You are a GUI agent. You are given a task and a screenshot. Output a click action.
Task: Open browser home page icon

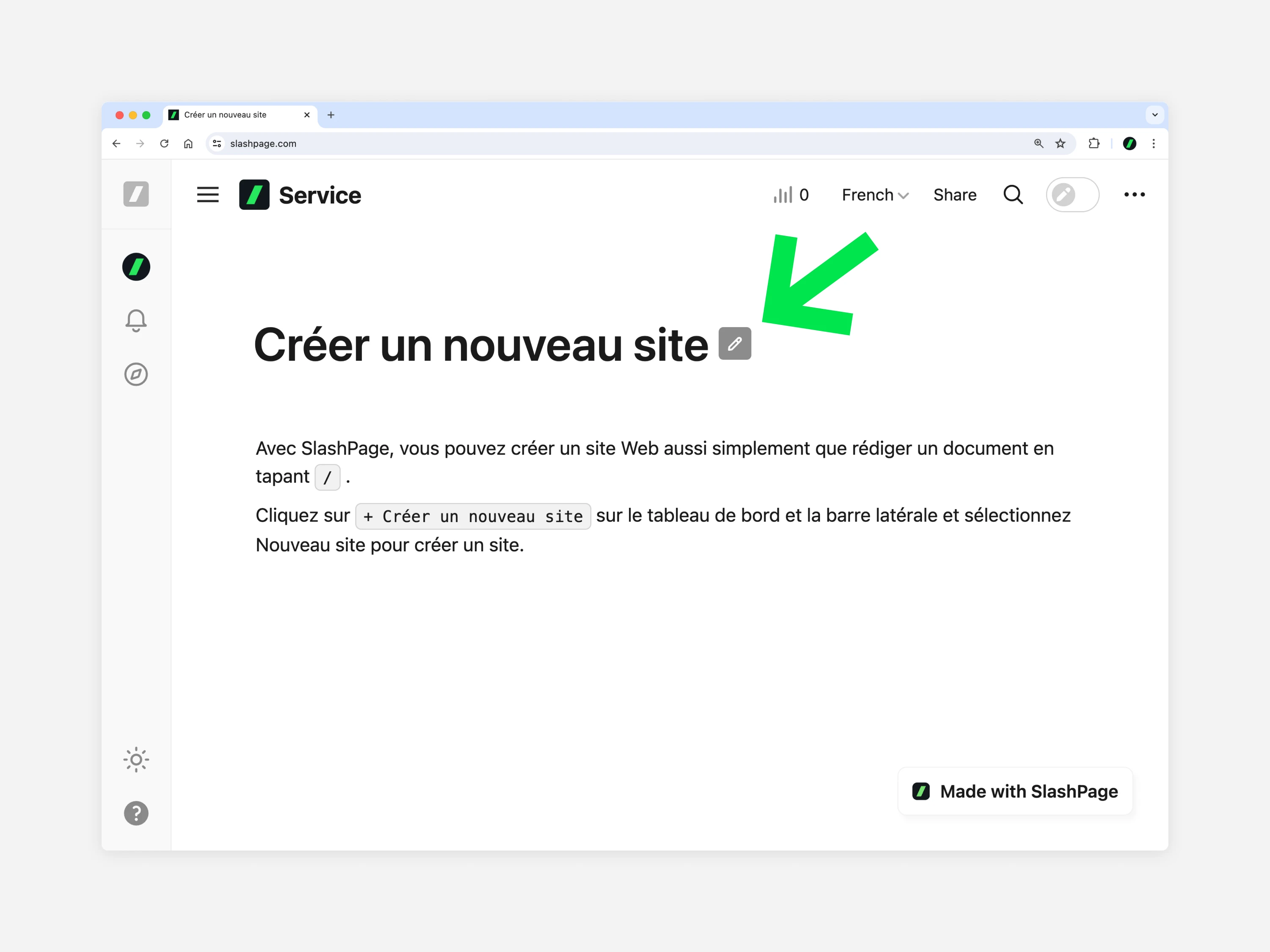point(188,143)
